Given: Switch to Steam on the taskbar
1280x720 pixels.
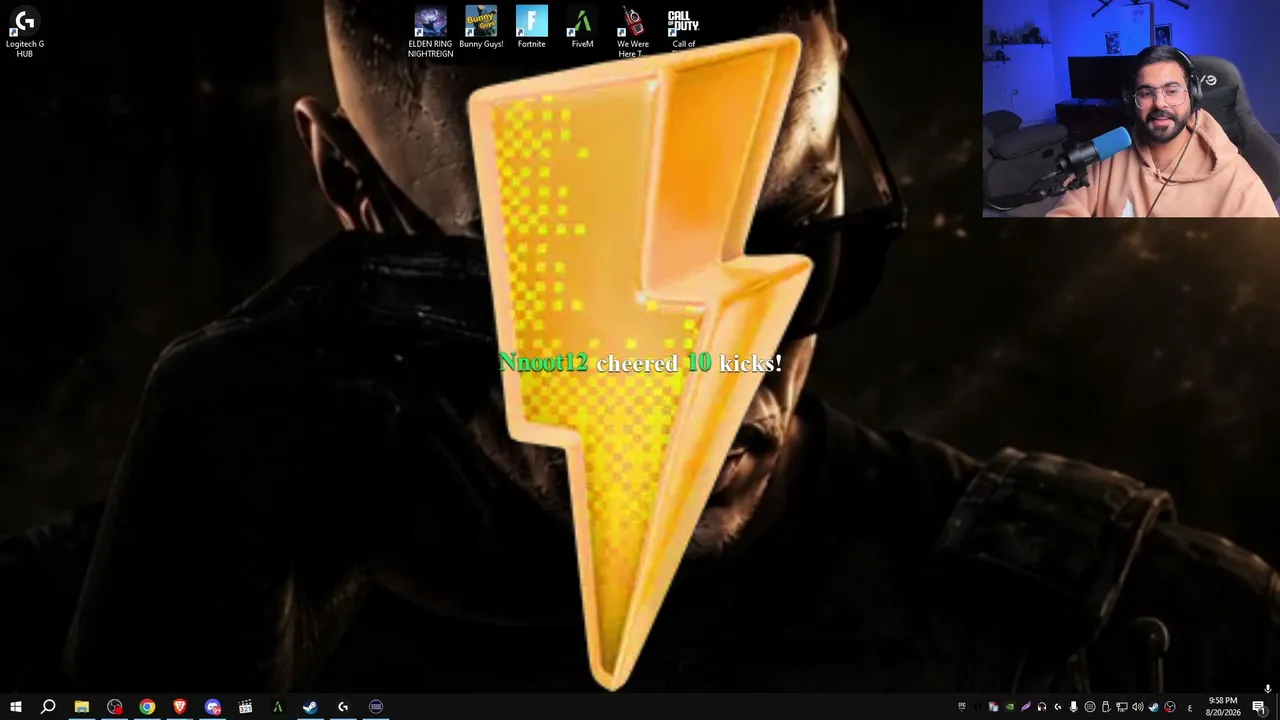Looking at the screenshot, I should [310, 707].
